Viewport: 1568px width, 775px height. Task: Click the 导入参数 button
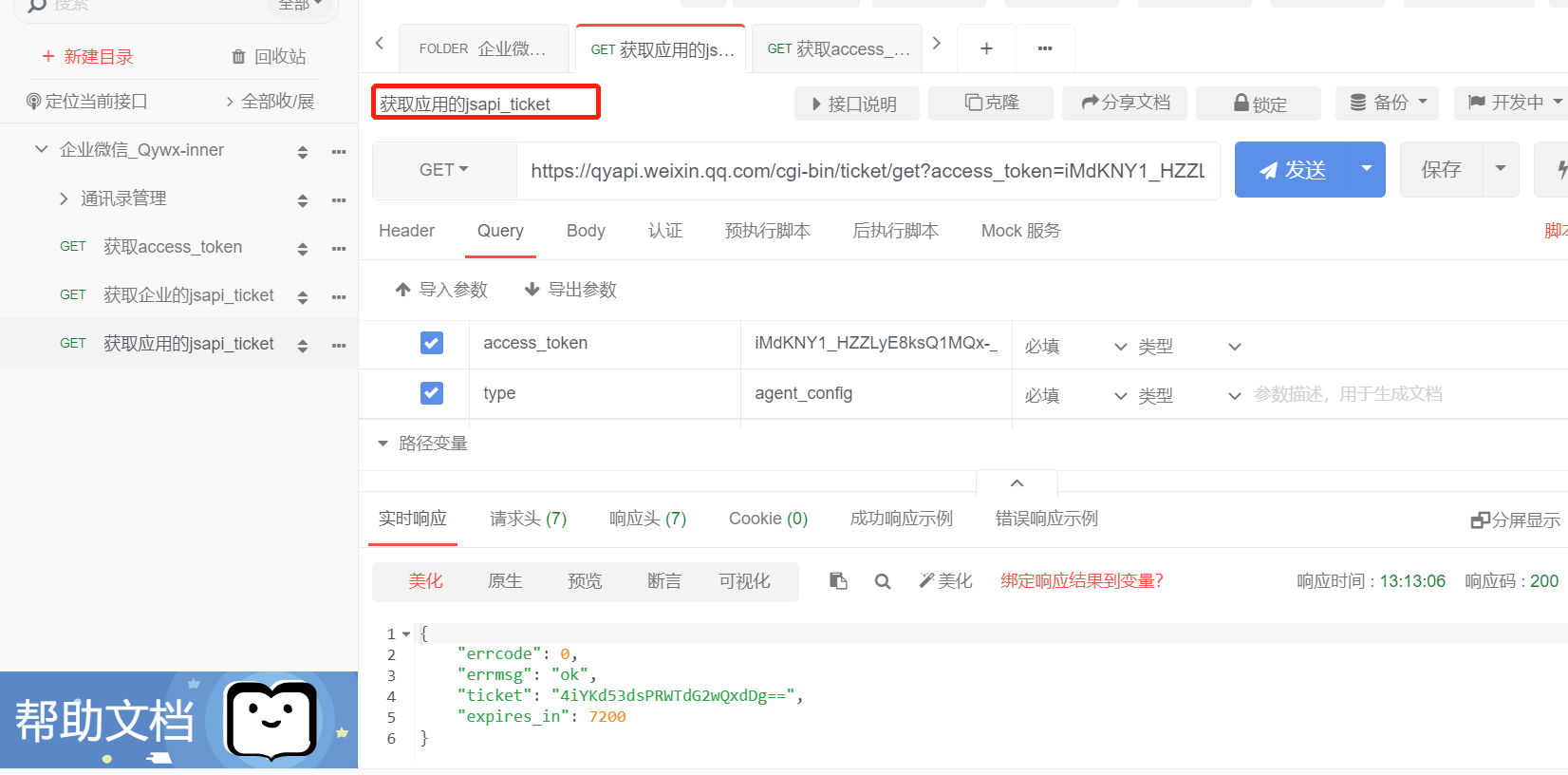click(x=441, y=290)
